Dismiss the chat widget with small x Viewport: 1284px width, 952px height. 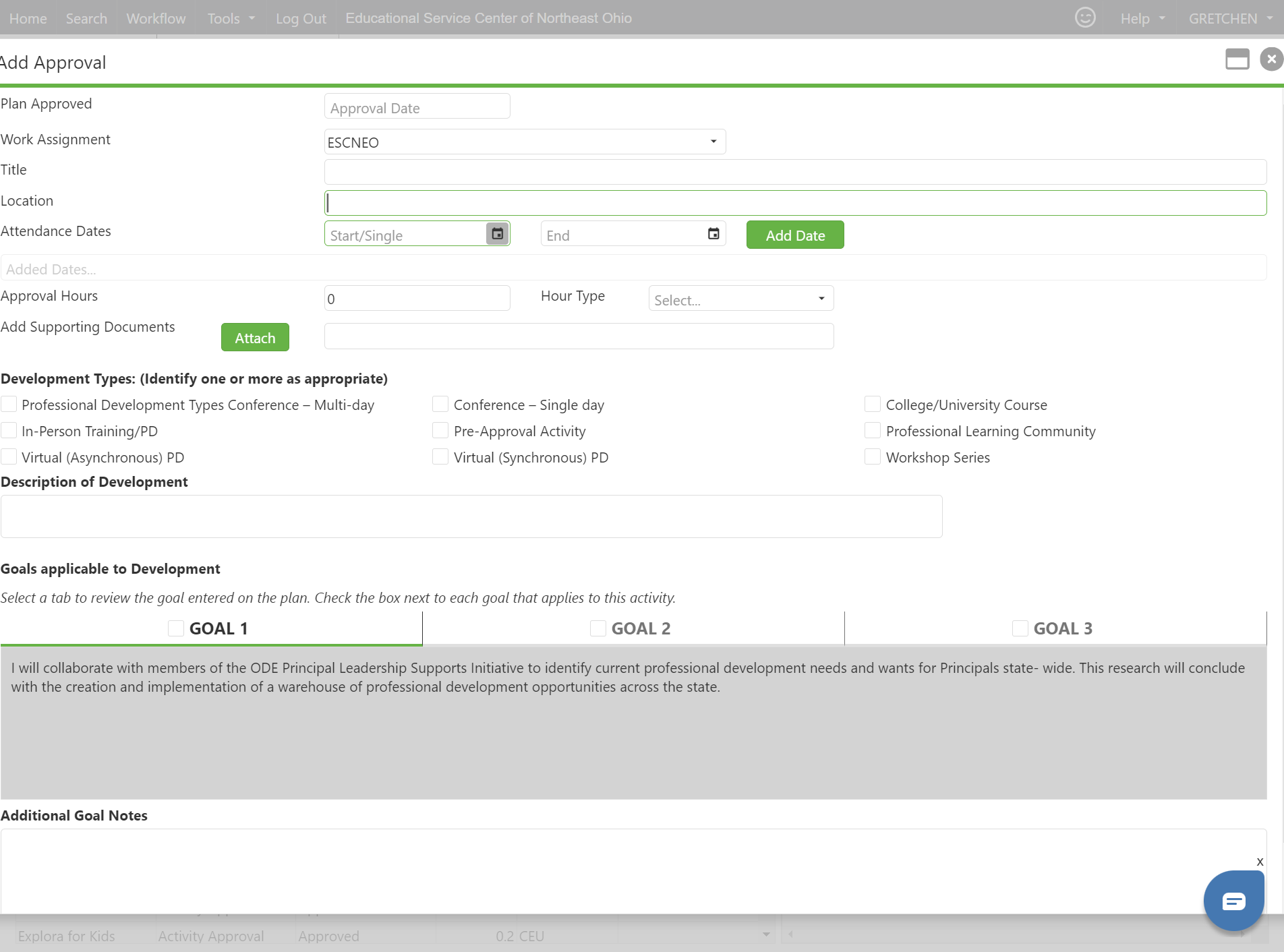pos(1259,861)
